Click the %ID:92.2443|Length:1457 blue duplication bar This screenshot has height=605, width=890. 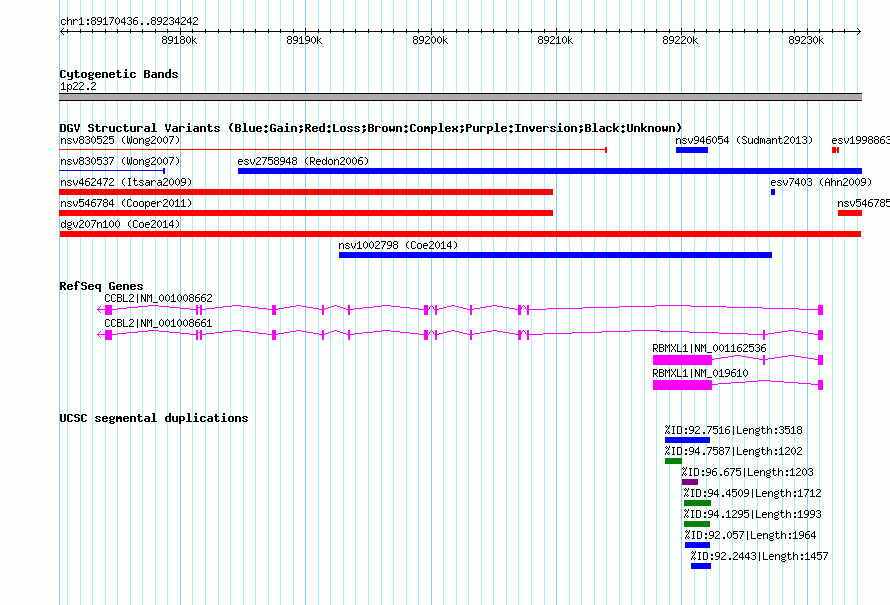click(701, 566)
